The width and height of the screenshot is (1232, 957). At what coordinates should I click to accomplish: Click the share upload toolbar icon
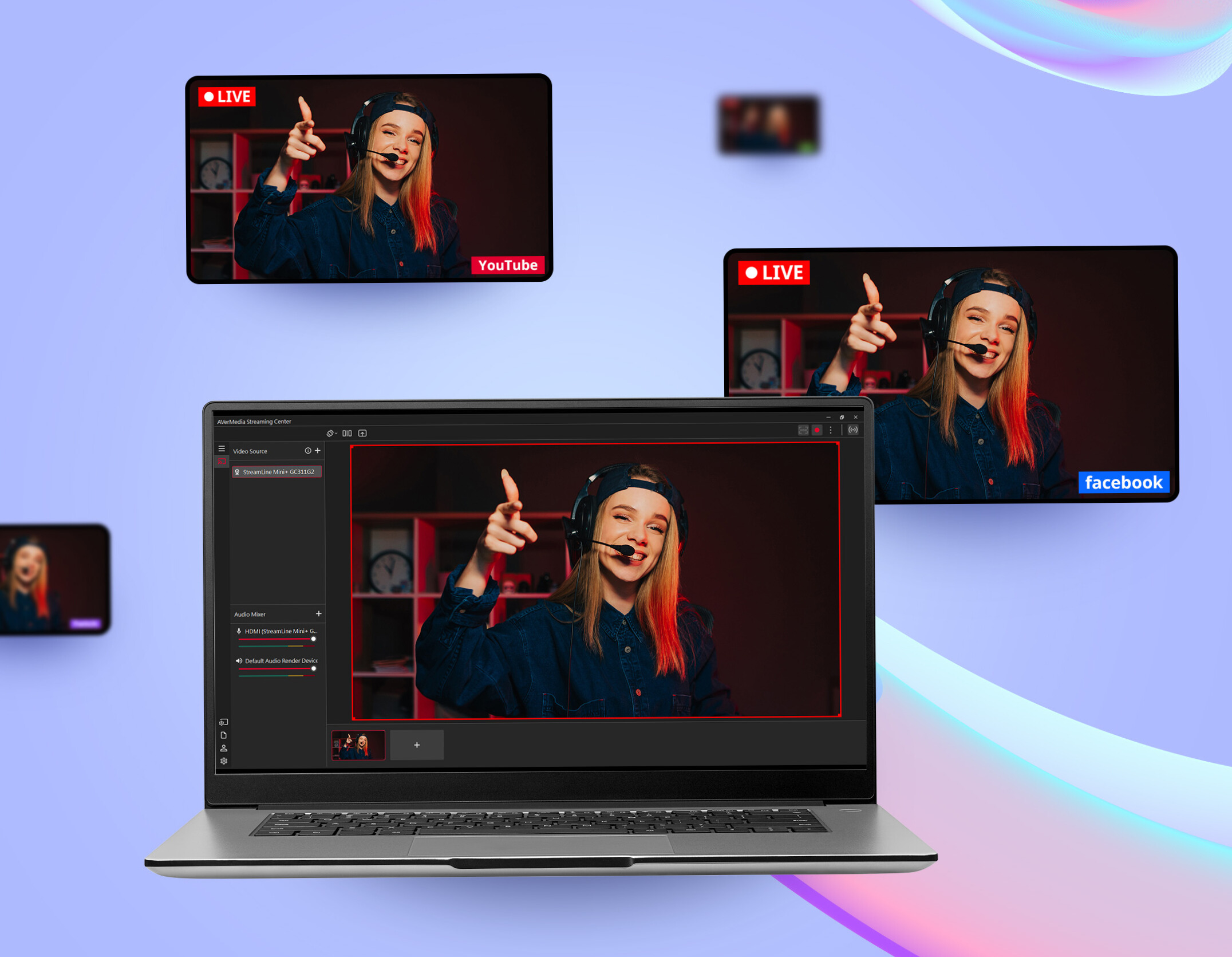362,433
